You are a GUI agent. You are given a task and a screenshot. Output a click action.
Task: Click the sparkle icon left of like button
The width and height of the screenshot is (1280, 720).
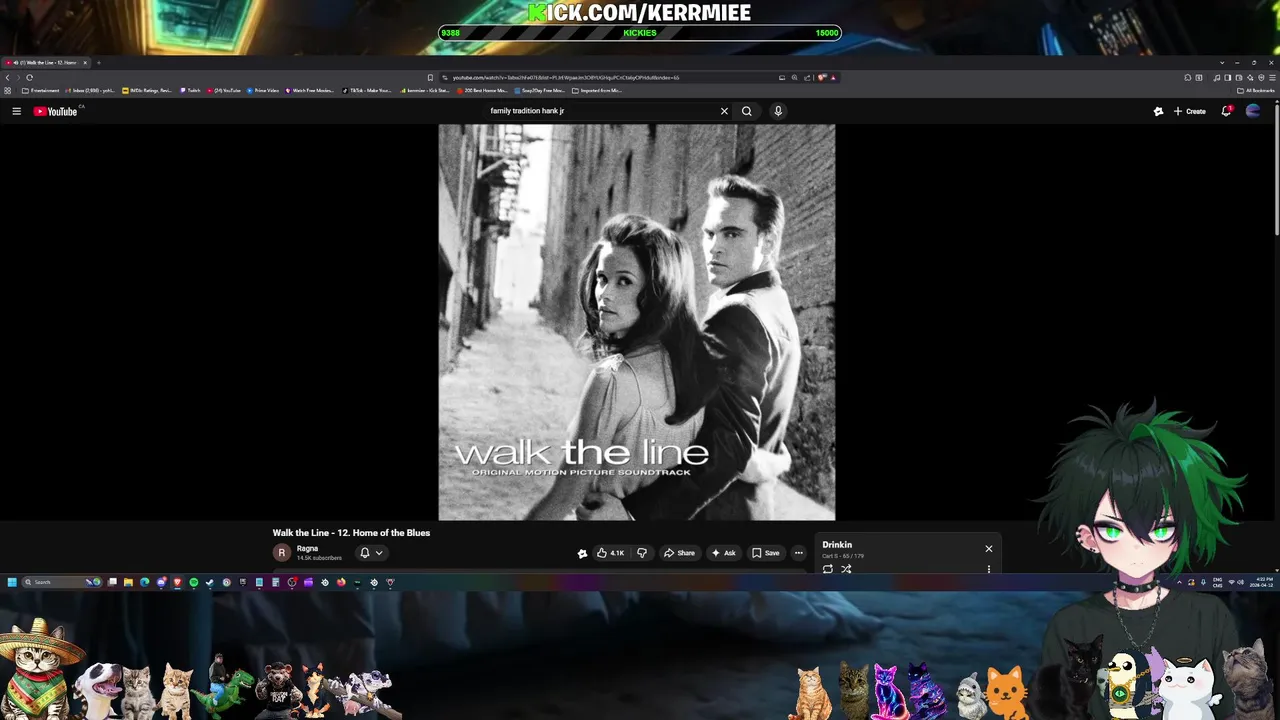tap(582, 553)
